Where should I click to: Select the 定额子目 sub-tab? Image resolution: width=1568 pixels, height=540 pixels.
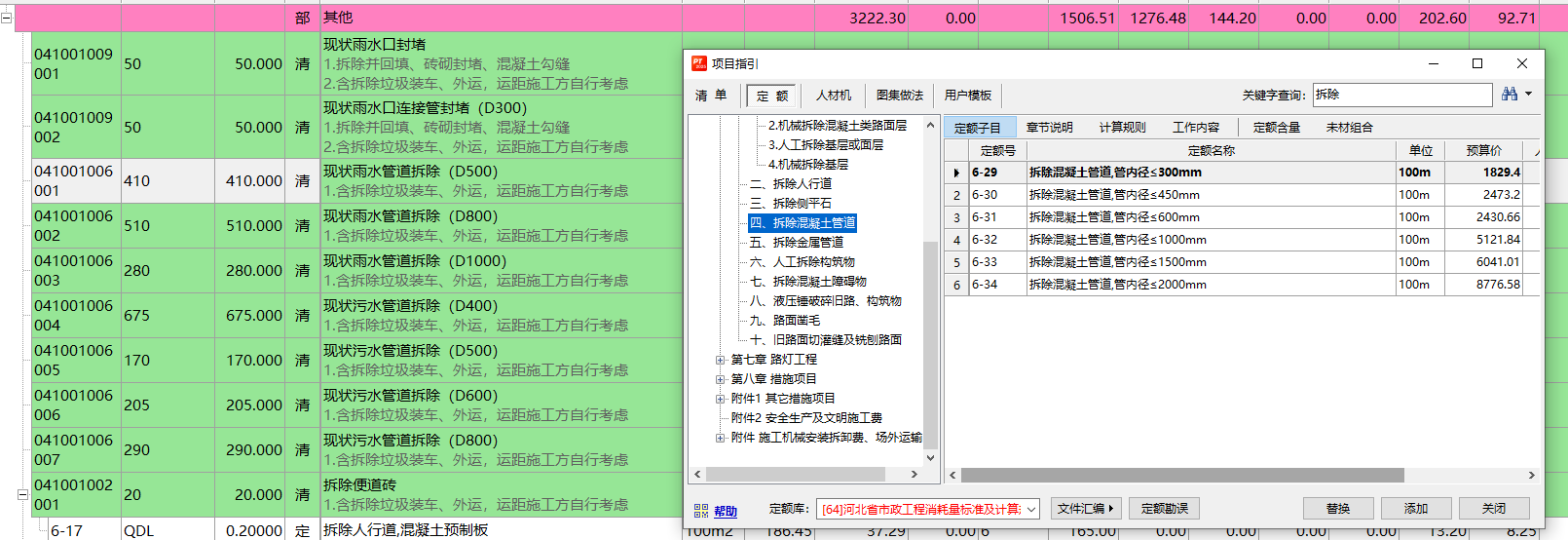[978, 128]
